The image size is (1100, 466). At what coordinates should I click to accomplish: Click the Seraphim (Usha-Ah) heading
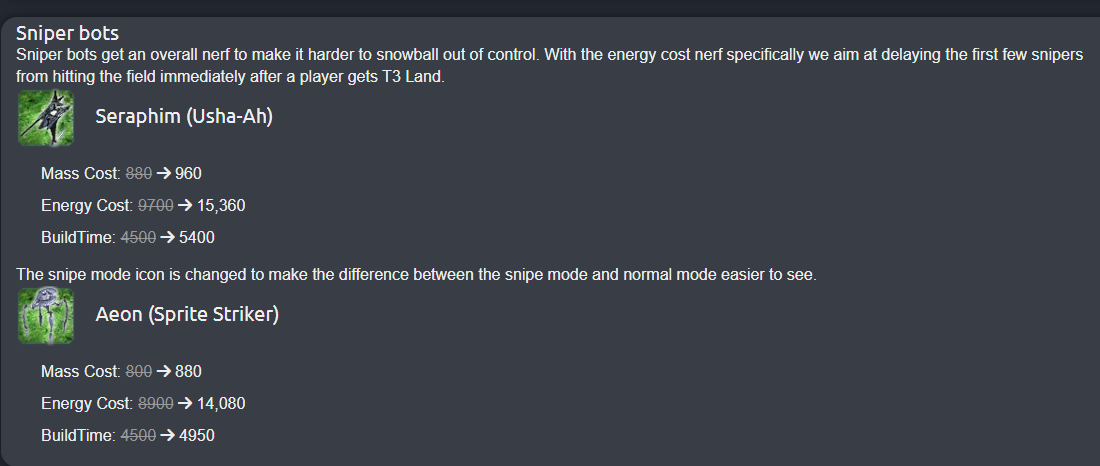point(184,116)
